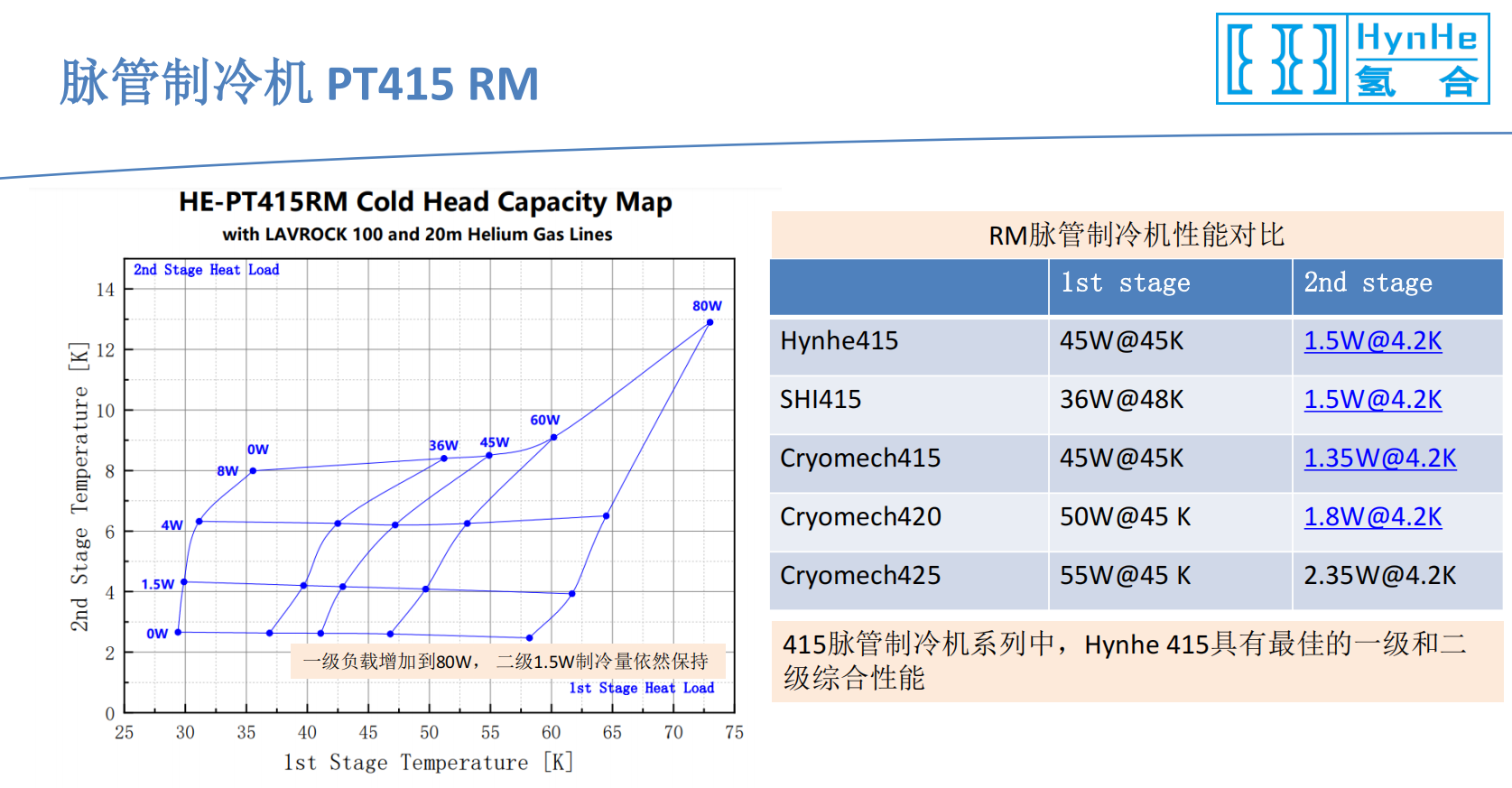
Task: Click the "80W" curve label on the chart
Action: (707, 306)
